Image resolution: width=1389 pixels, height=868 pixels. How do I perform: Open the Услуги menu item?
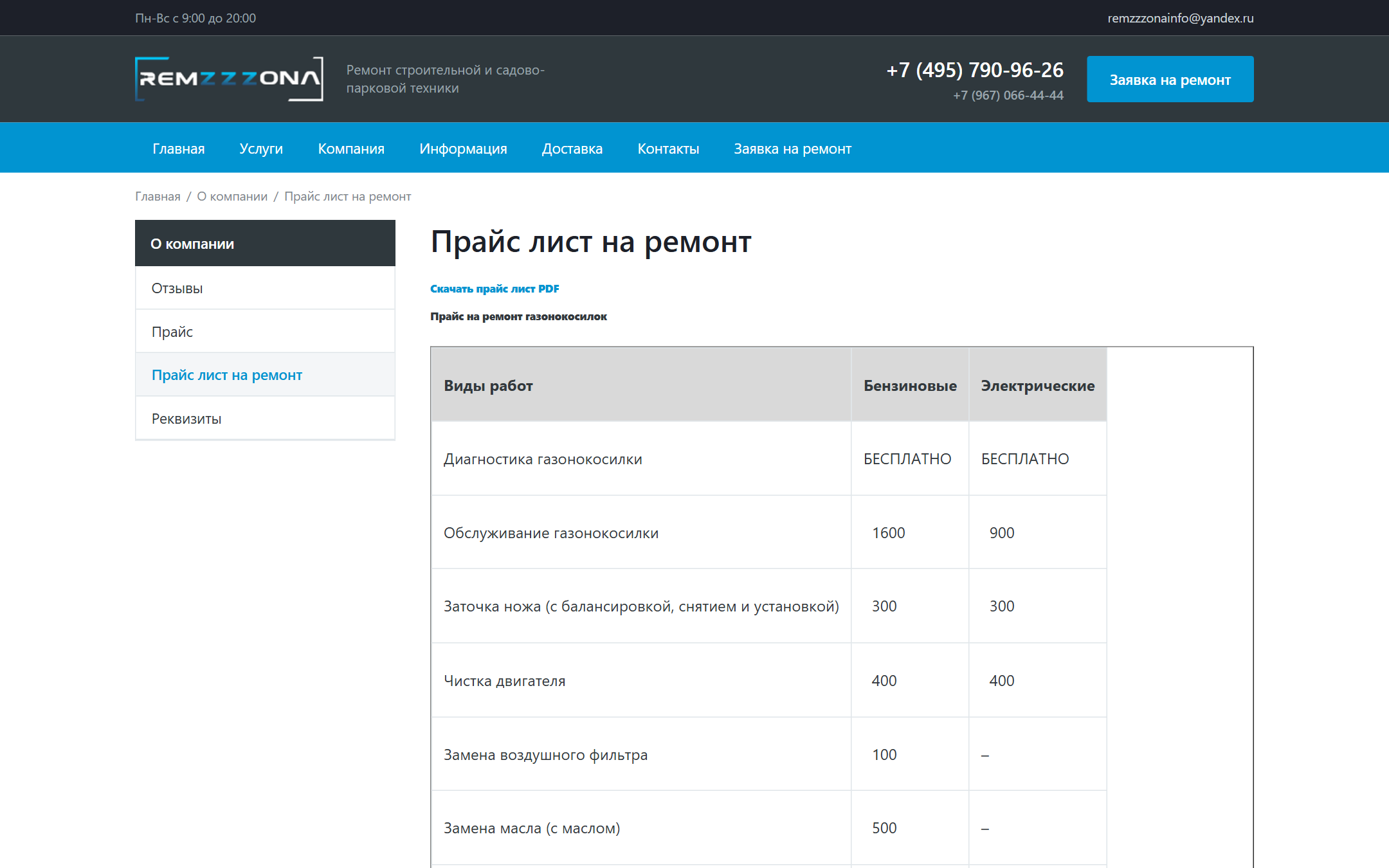click(x=261, y=149)
